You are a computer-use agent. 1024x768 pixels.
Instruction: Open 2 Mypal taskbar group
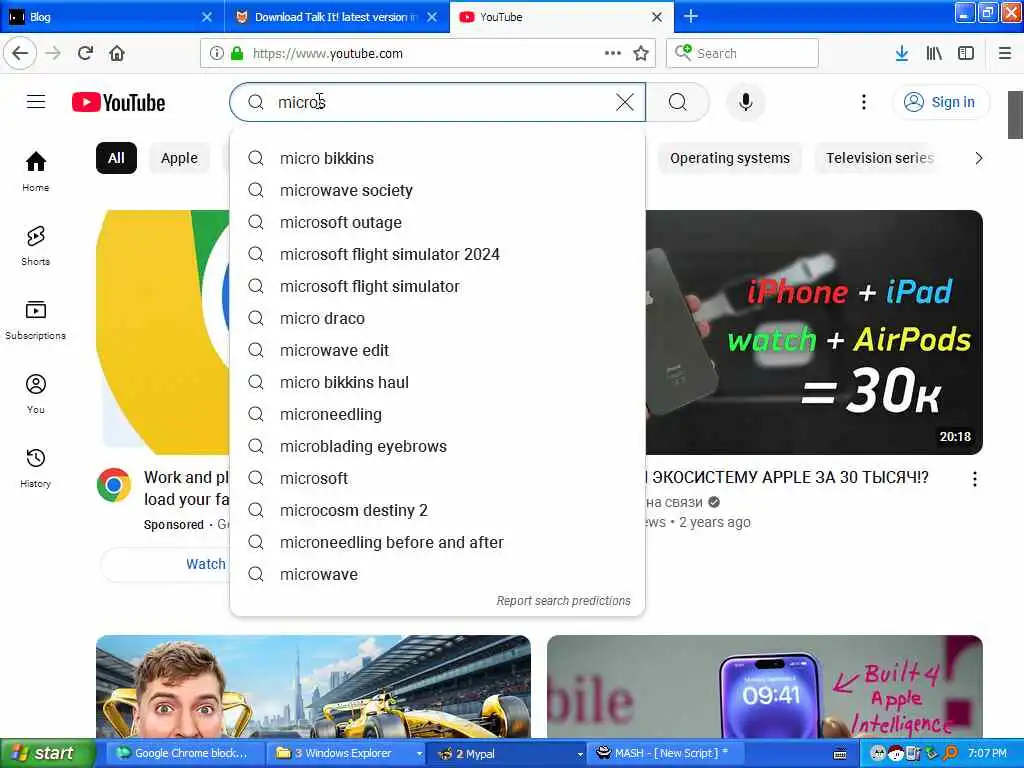click(507, 753)
